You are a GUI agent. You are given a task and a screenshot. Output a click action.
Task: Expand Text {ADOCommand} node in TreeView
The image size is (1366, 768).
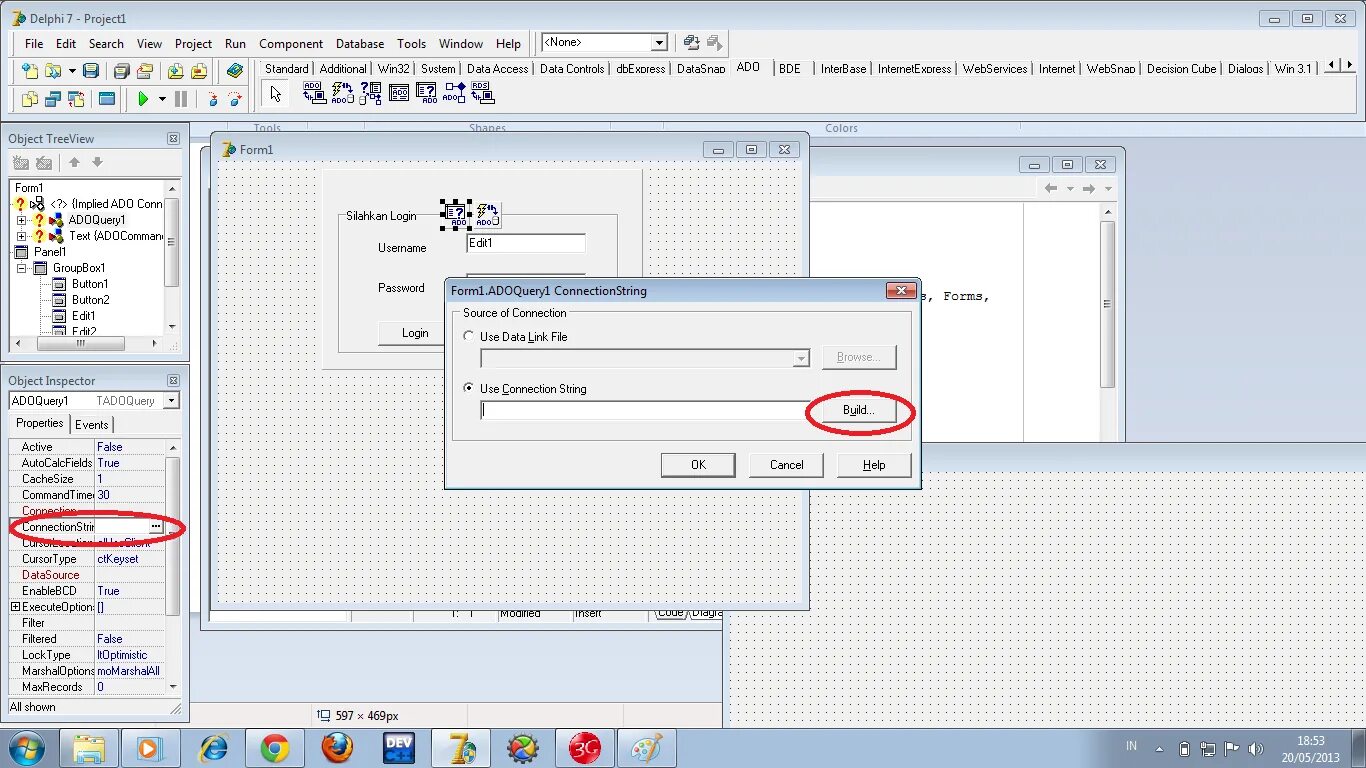click(x=21, y=236)
